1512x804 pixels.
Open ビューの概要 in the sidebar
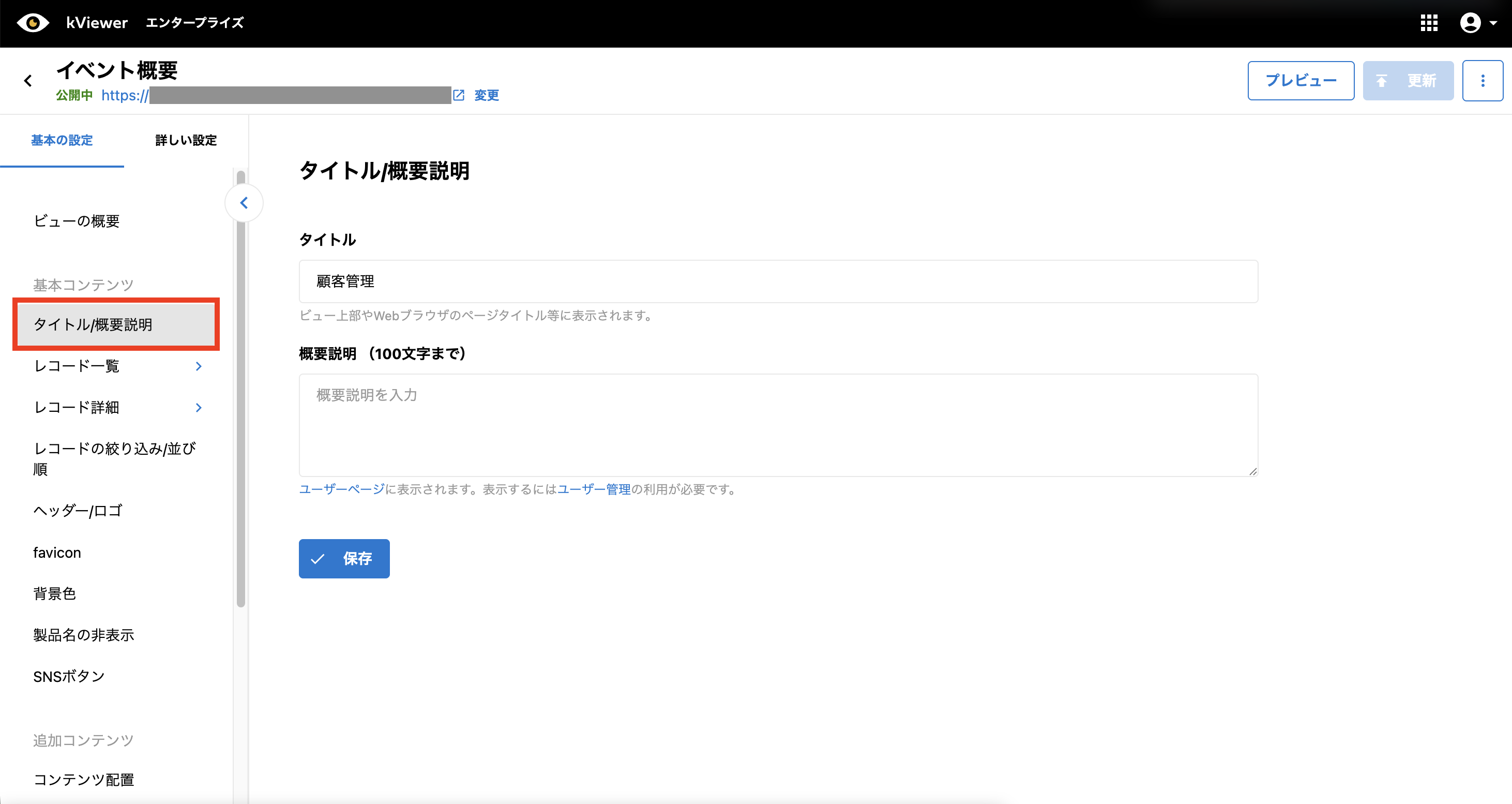[x=77, y=221]
